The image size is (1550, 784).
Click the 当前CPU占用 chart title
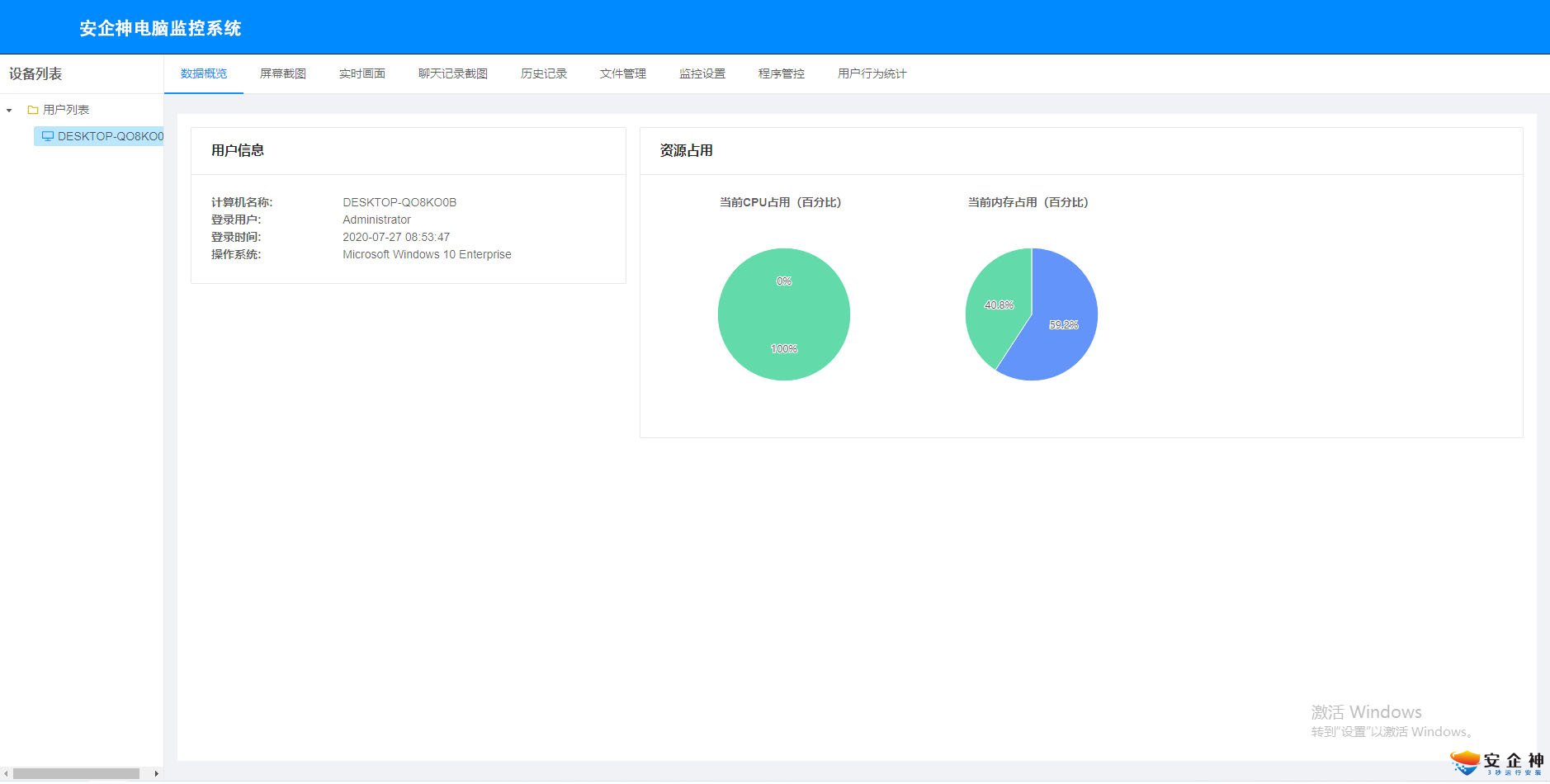780,202
